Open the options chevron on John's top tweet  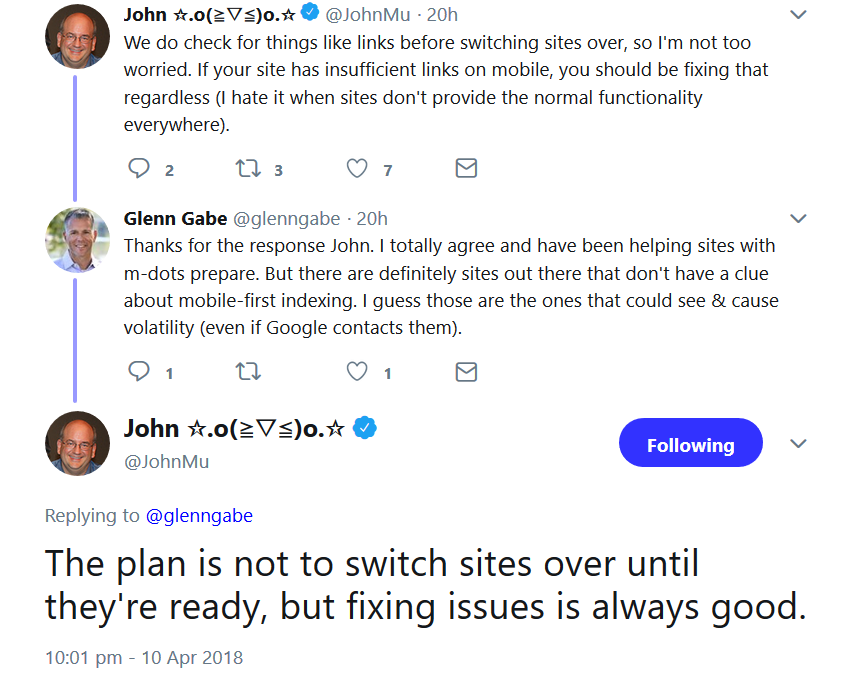(798, 14)
